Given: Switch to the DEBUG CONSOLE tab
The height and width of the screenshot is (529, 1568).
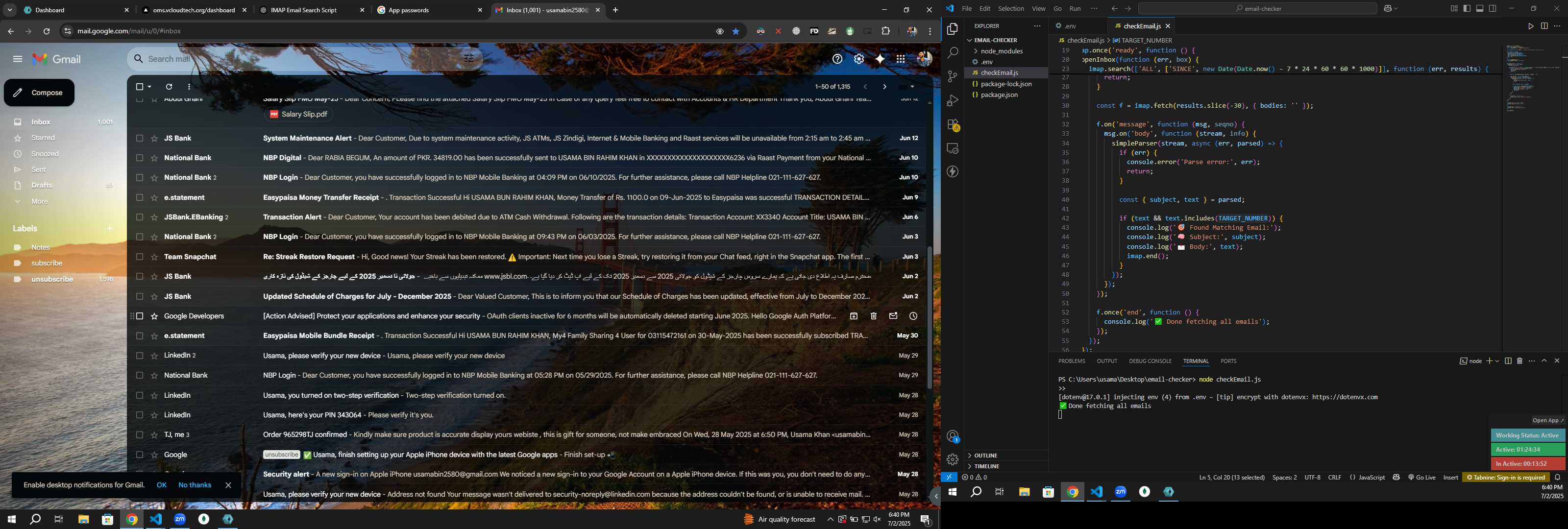Looking at the screenshot, I should pyautogui.click(x=1150, y=361).
